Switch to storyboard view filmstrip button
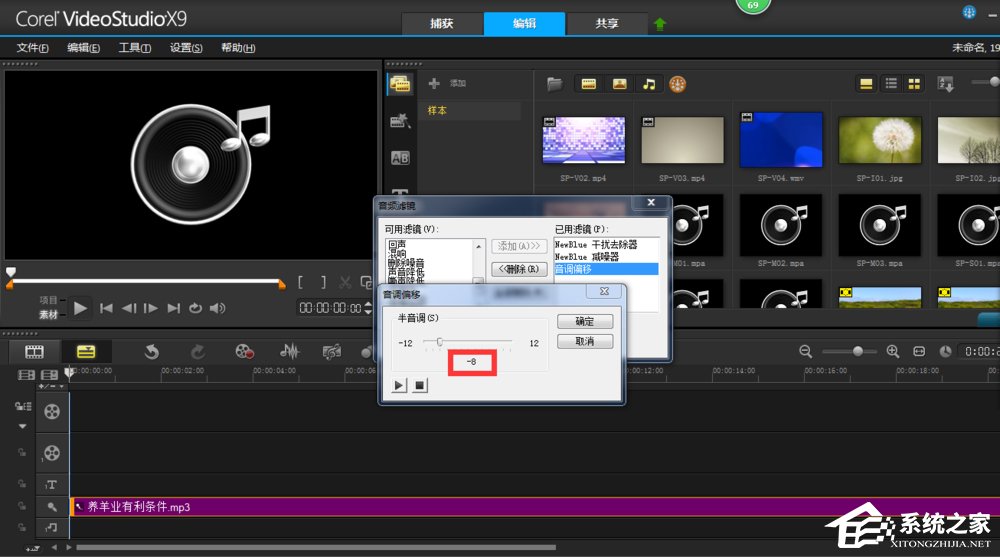Viewport: 1000px width, 557px height. [x=35, y=351]
